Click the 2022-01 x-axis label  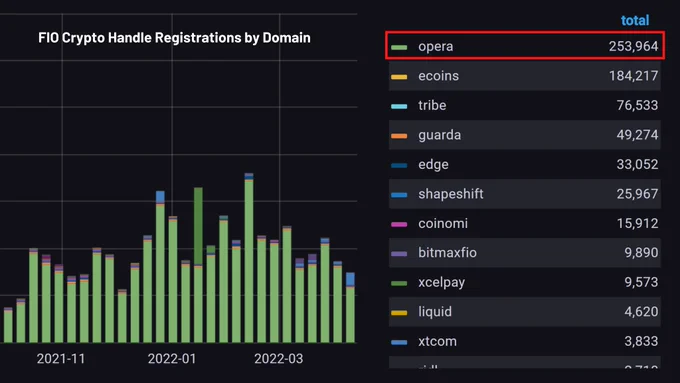tap(172, 359)
